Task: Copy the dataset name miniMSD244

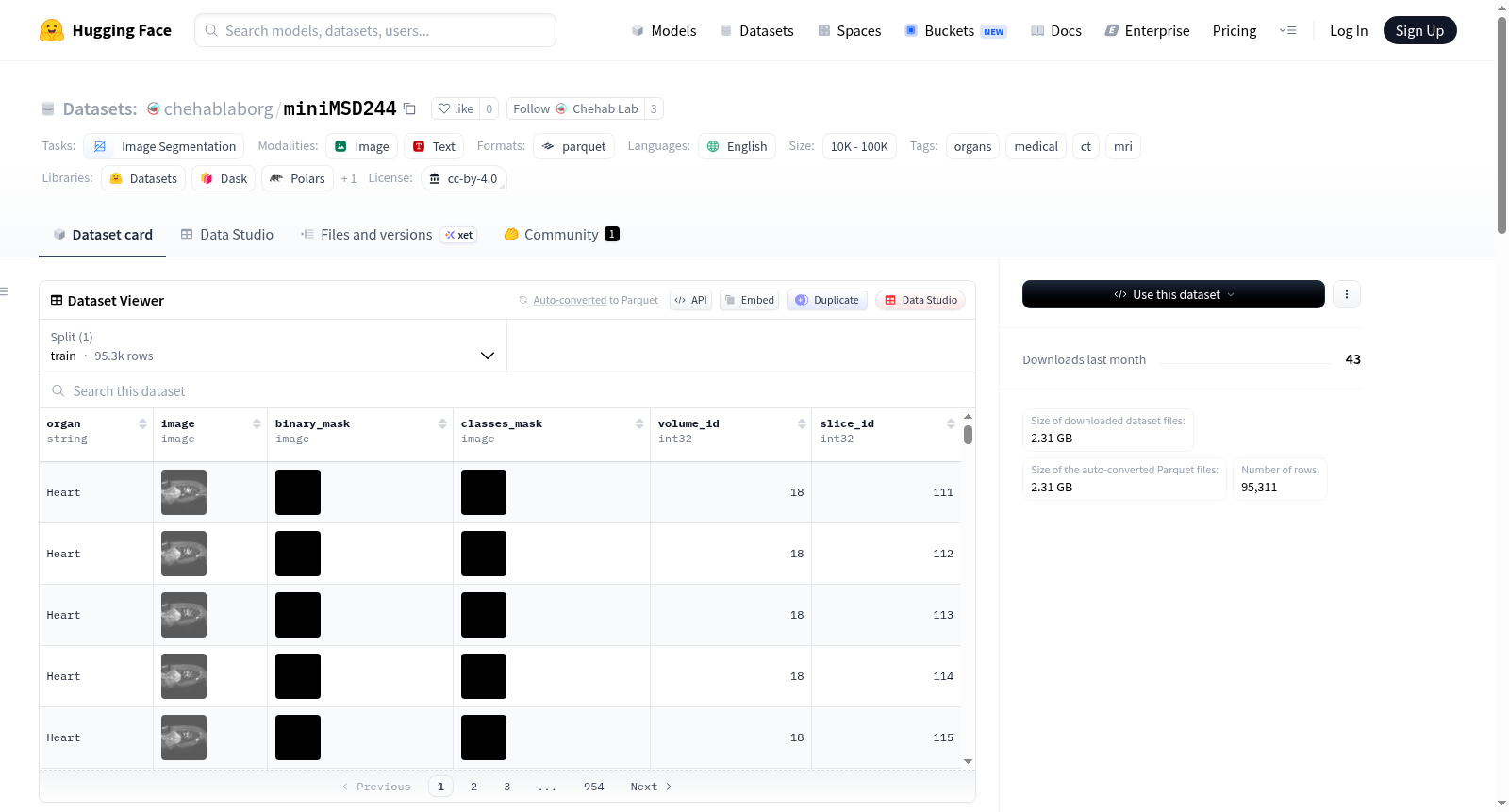Action: (x=409, y=108)
